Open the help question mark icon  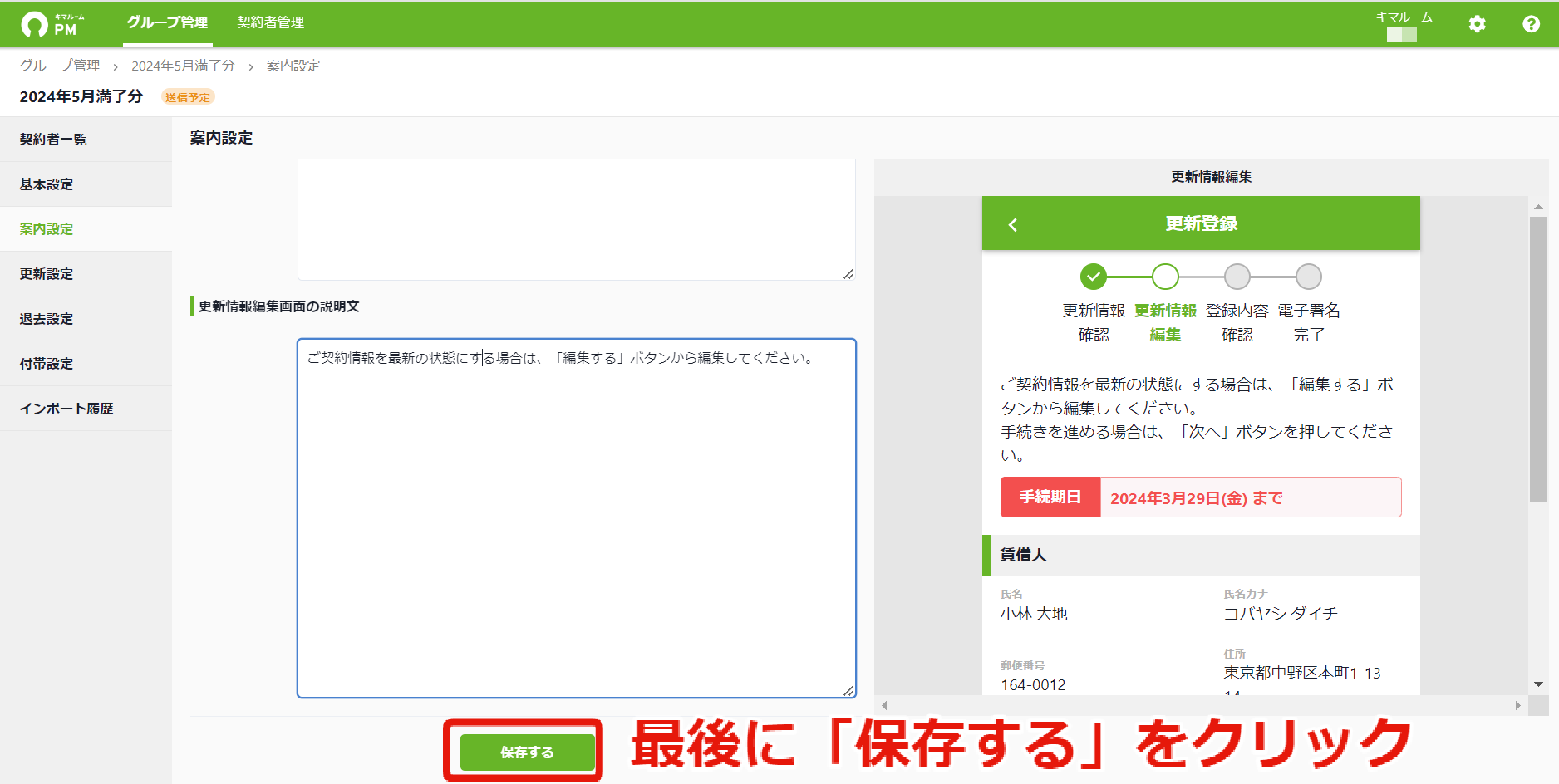pos(1531,24)
